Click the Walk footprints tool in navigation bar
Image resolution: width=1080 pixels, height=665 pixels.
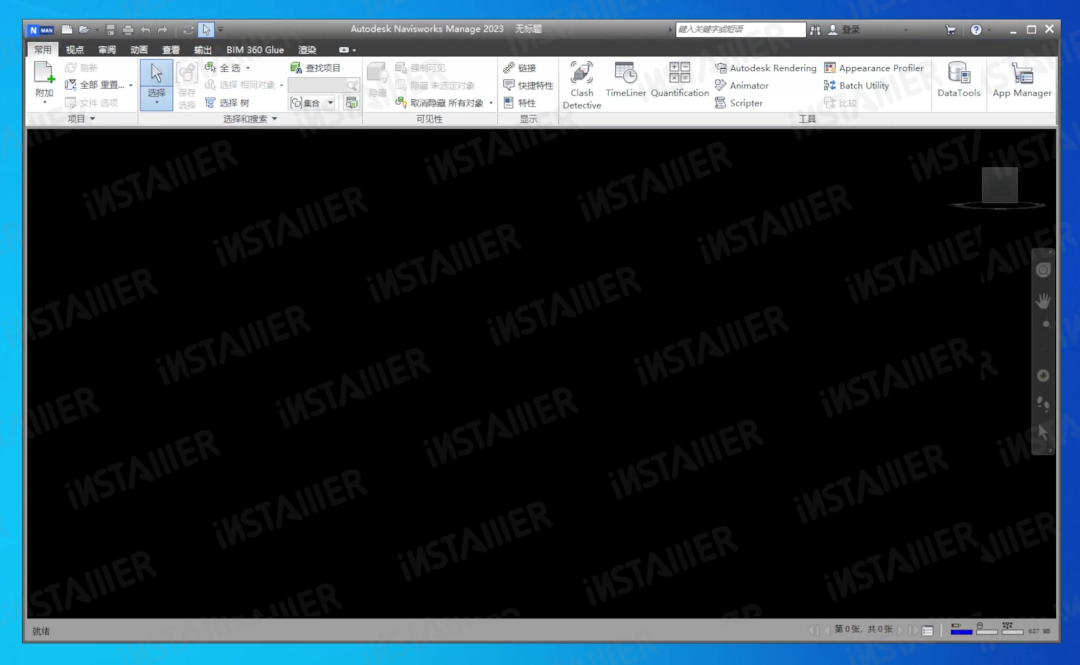tap(1043, 404)
